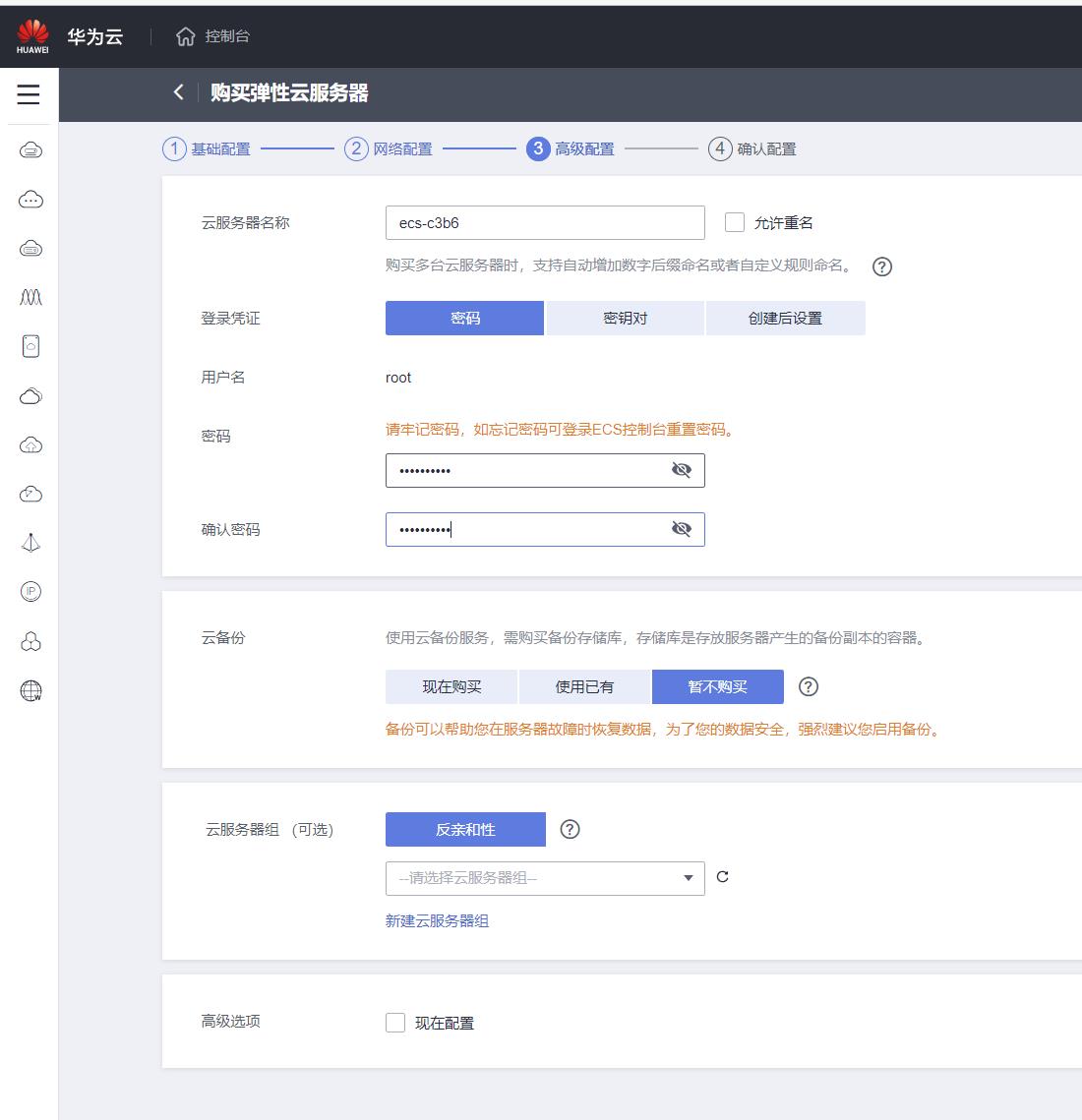The width and height of the screenshot is (1082, 1120).
Task: Open the cloud upload arrow icon in sidebar
Action: click(x=30, y=445)
